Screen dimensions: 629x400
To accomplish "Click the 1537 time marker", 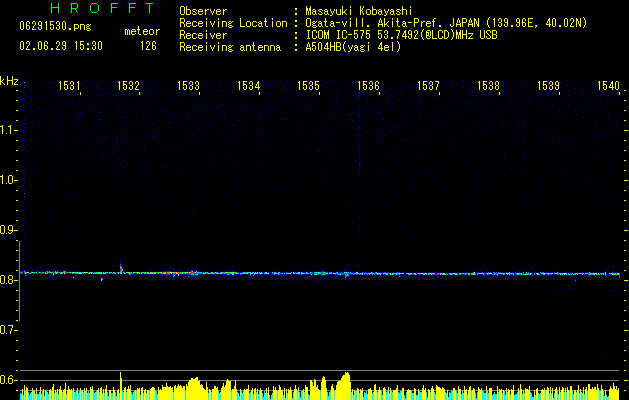I will [x=428, y=86].
